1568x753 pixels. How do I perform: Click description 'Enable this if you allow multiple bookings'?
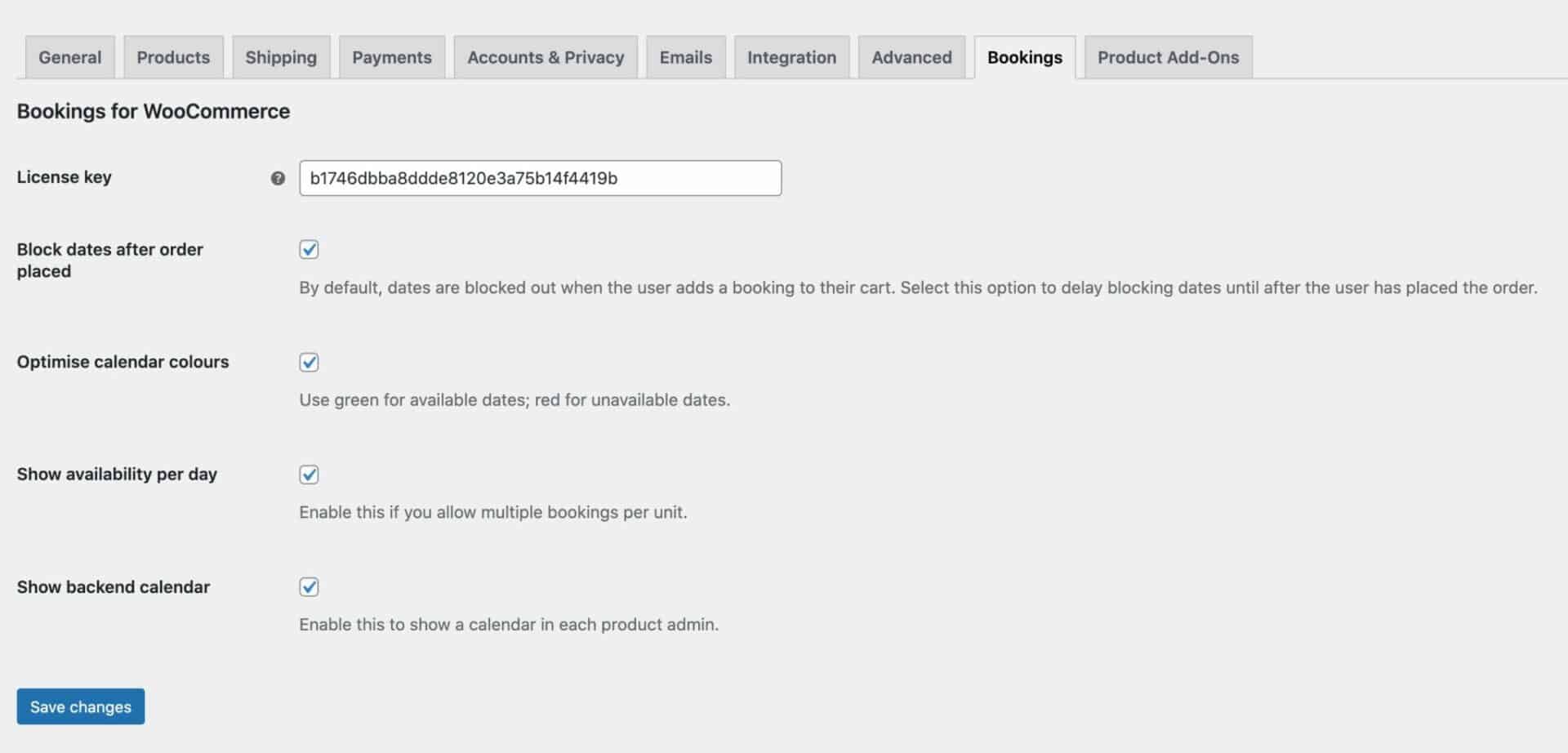point(493,512)
